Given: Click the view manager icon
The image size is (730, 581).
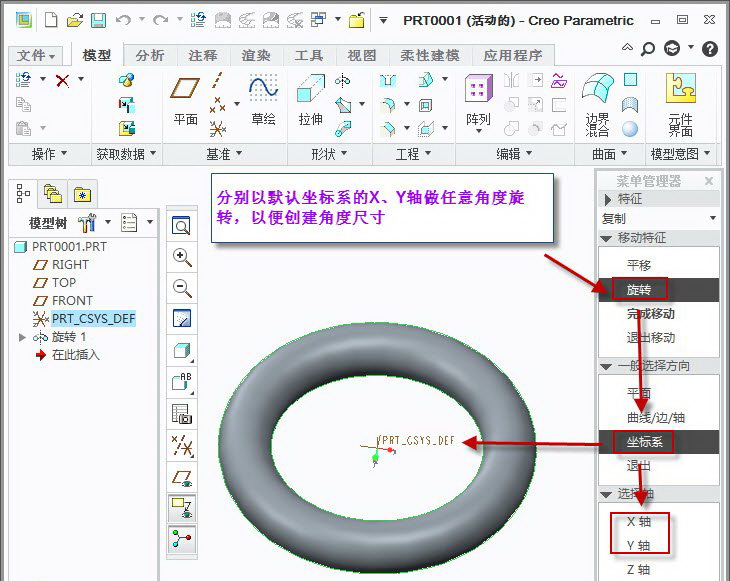Looking at the screenshot, I should [182, 413].
